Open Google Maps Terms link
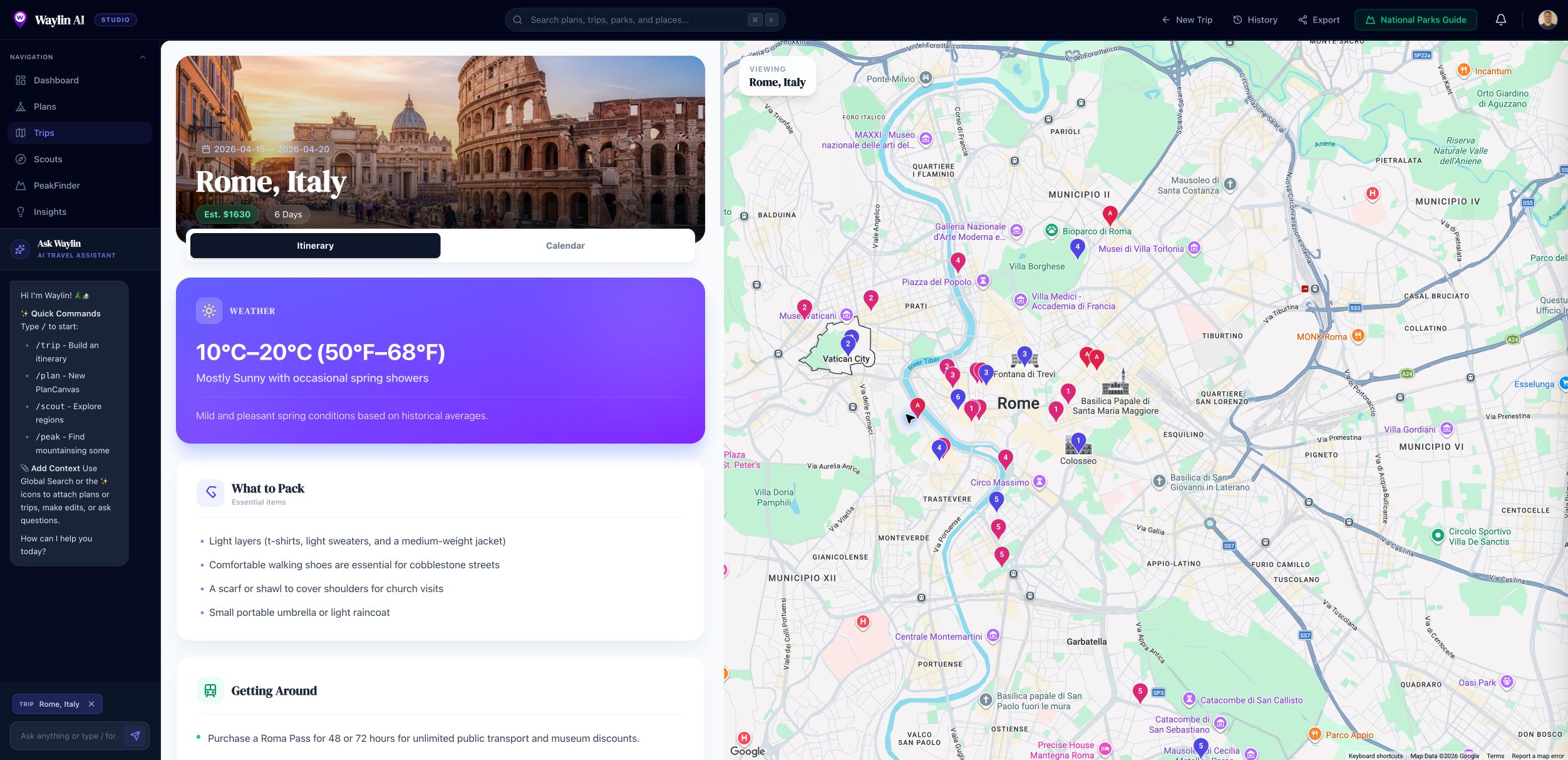Image resolution: width=1568 pixels, height=760 pixels. [x=1495, y=756]
